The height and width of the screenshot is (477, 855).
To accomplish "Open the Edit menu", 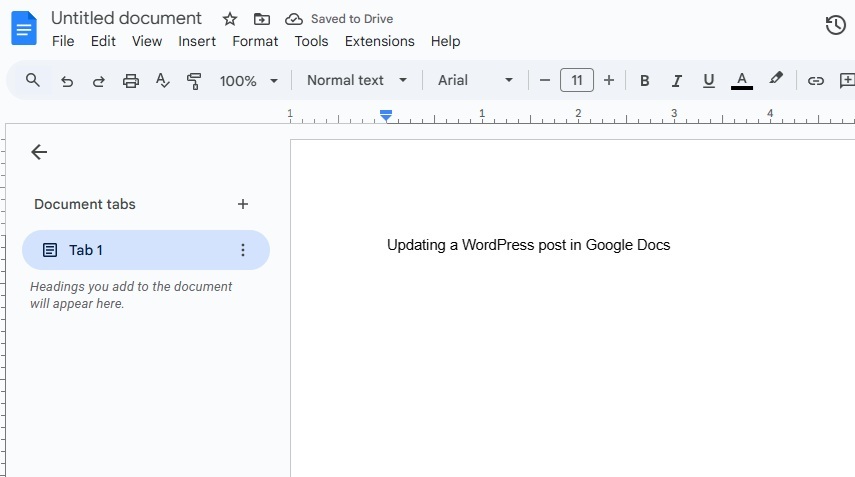I will 103,41.
